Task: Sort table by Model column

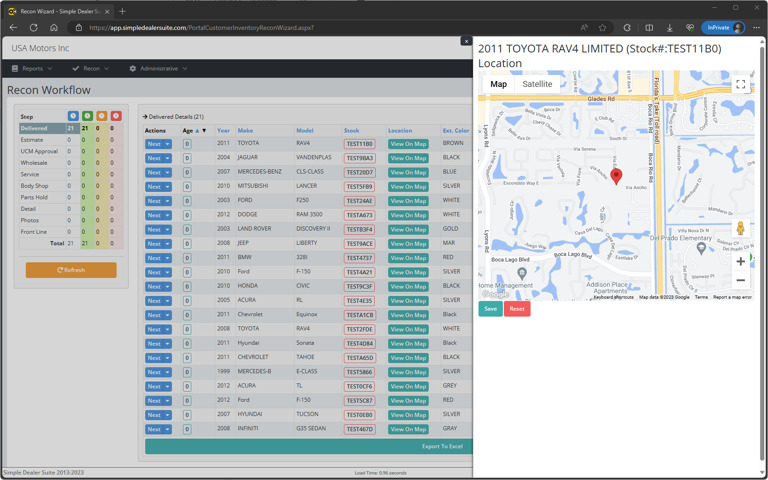Action: [305, 131]
